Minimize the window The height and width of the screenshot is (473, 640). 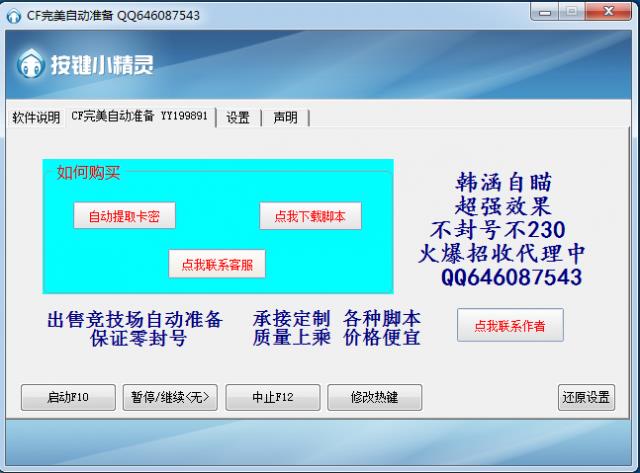pos(544,12)
